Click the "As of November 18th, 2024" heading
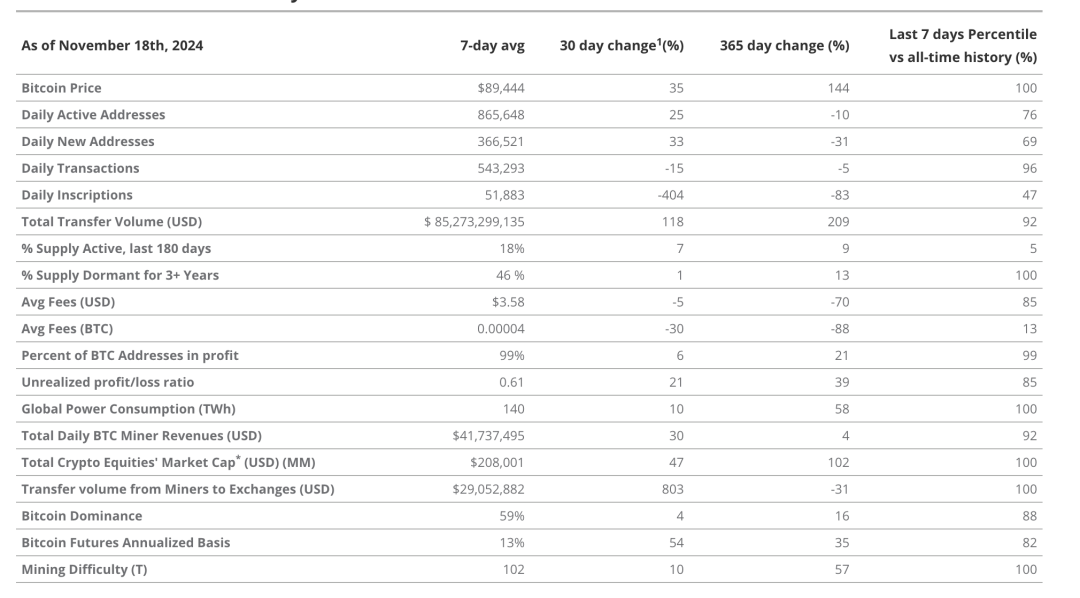 point(112,45)
